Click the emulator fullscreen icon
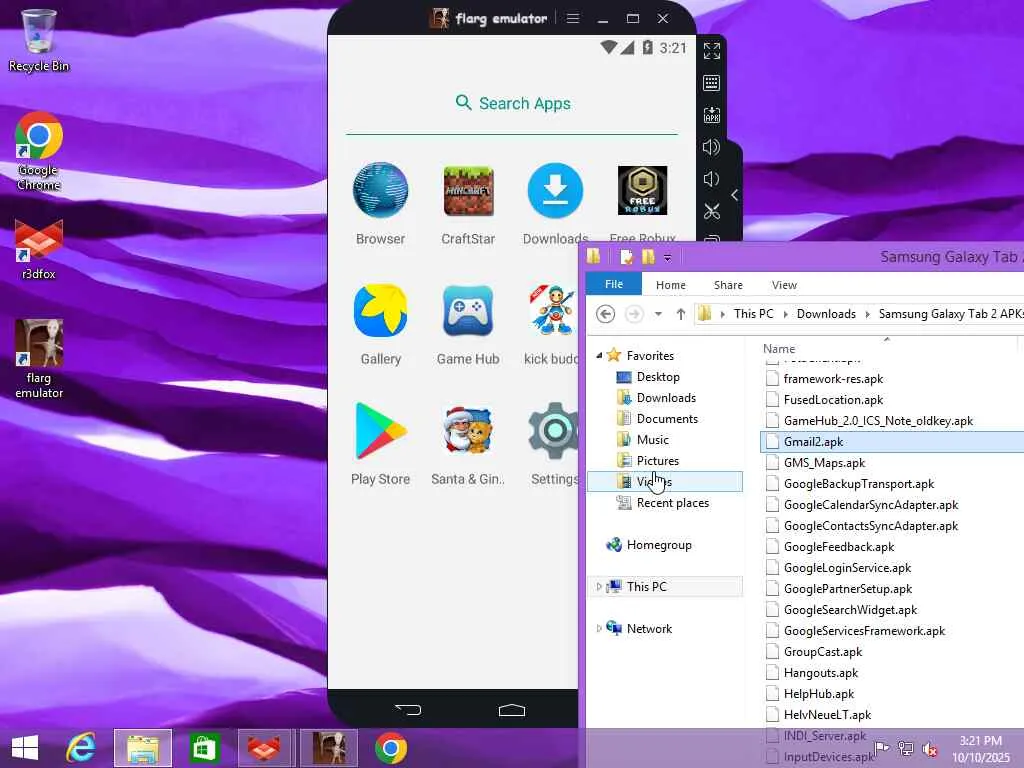Screen dimensions: 1024x768 point(712,51)
